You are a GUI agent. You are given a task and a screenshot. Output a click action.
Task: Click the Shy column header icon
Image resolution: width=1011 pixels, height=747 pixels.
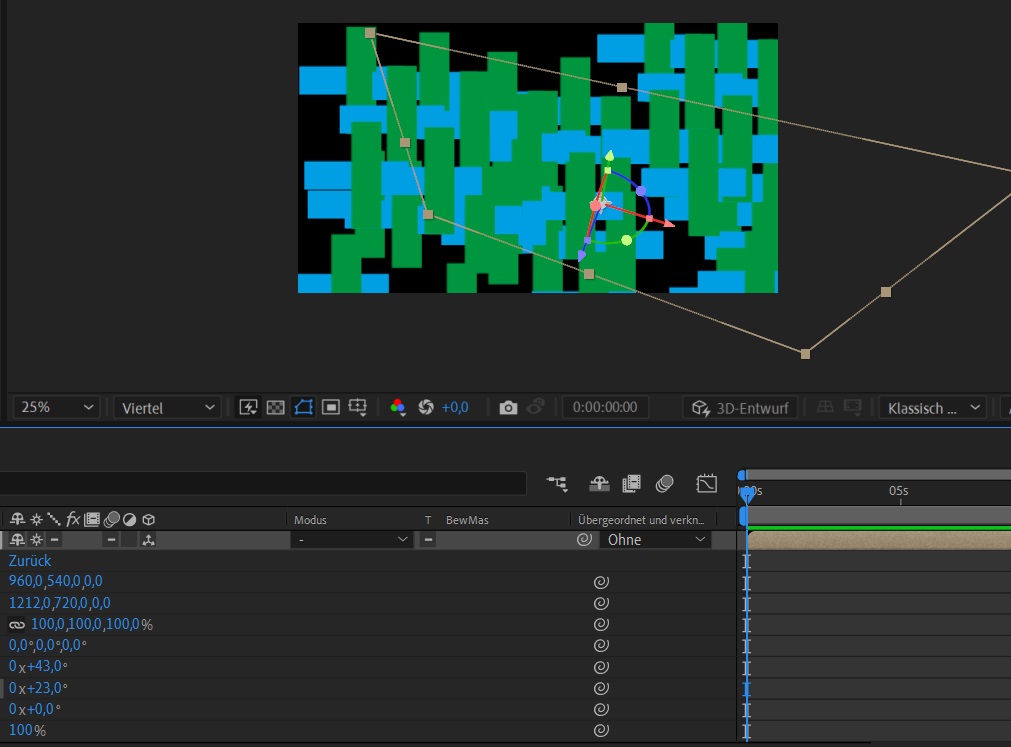tap(17, 519)
